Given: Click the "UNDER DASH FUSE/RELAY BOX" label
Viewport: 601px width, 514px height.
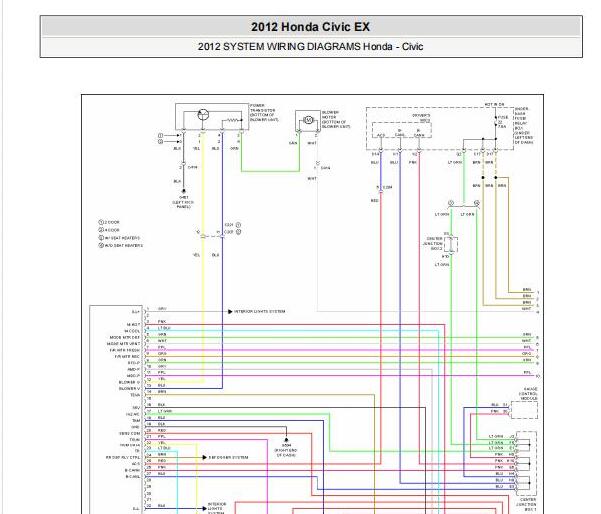Looking at the screenshot, I should 524,125.
